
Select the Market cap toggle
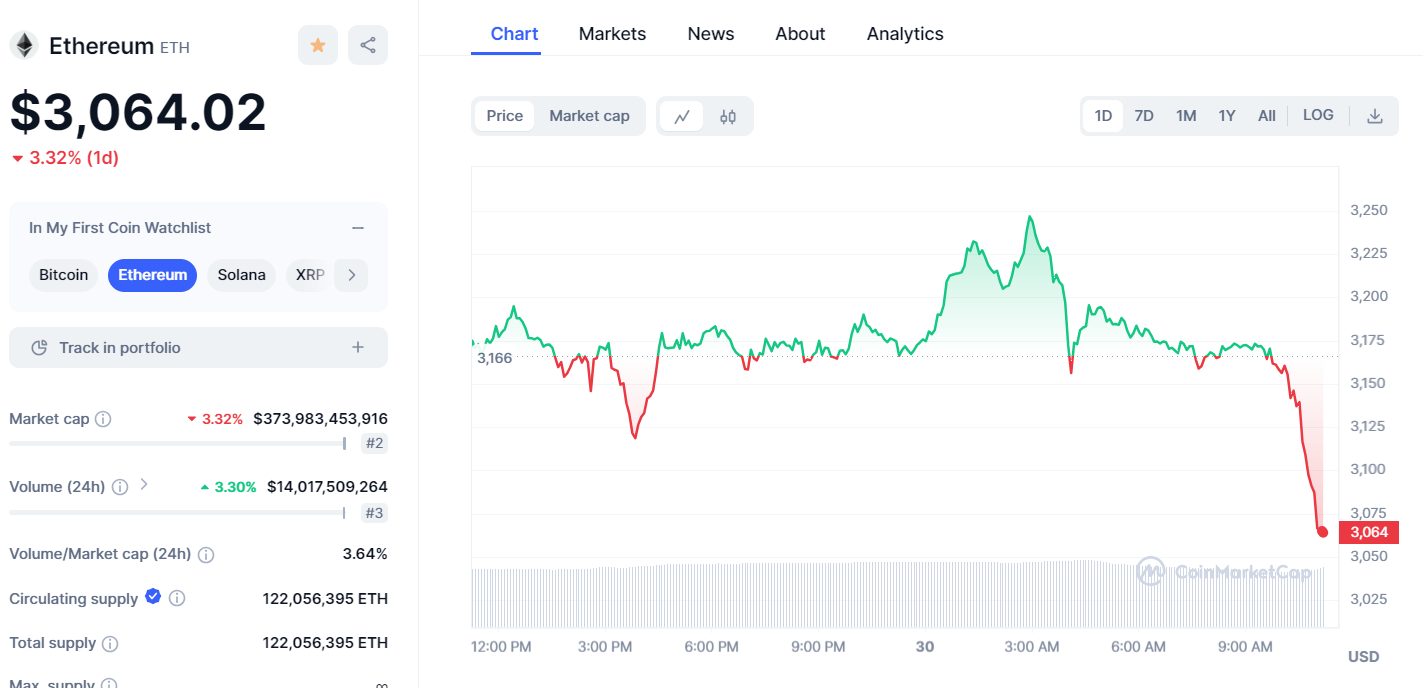590,116
